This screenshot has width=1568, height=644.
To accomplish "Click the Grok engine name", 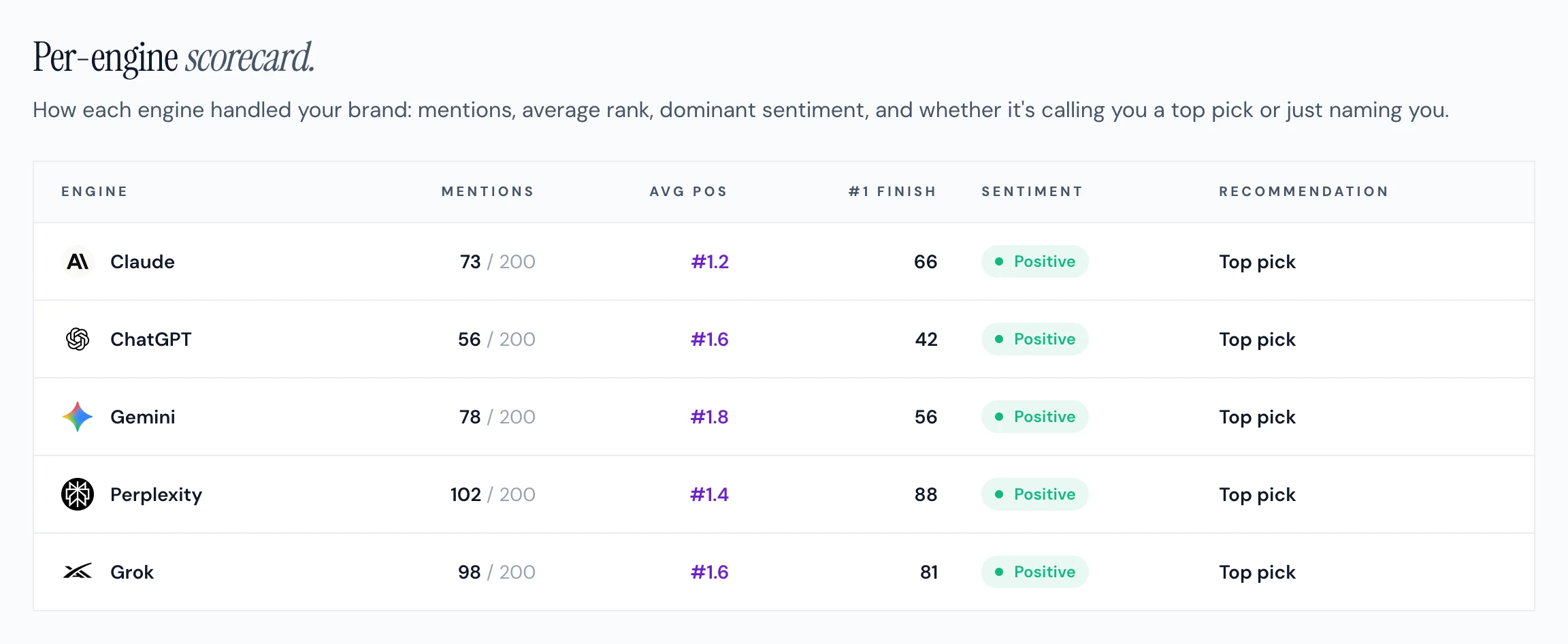I will (x=132, y=572).
